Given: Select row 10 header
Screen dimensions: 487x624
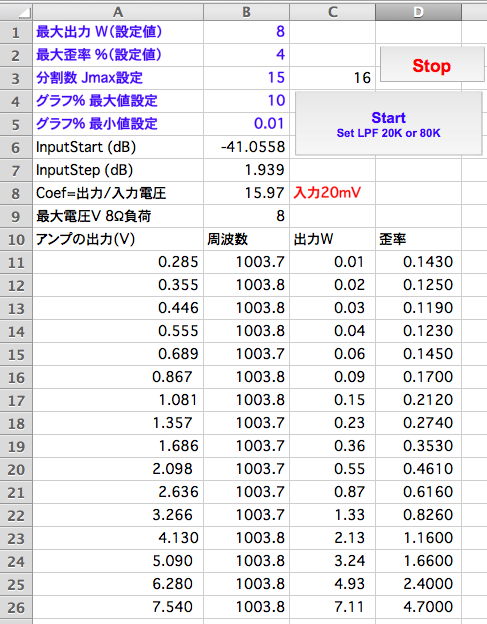Looking at the screenshot, I should point(16,240).
